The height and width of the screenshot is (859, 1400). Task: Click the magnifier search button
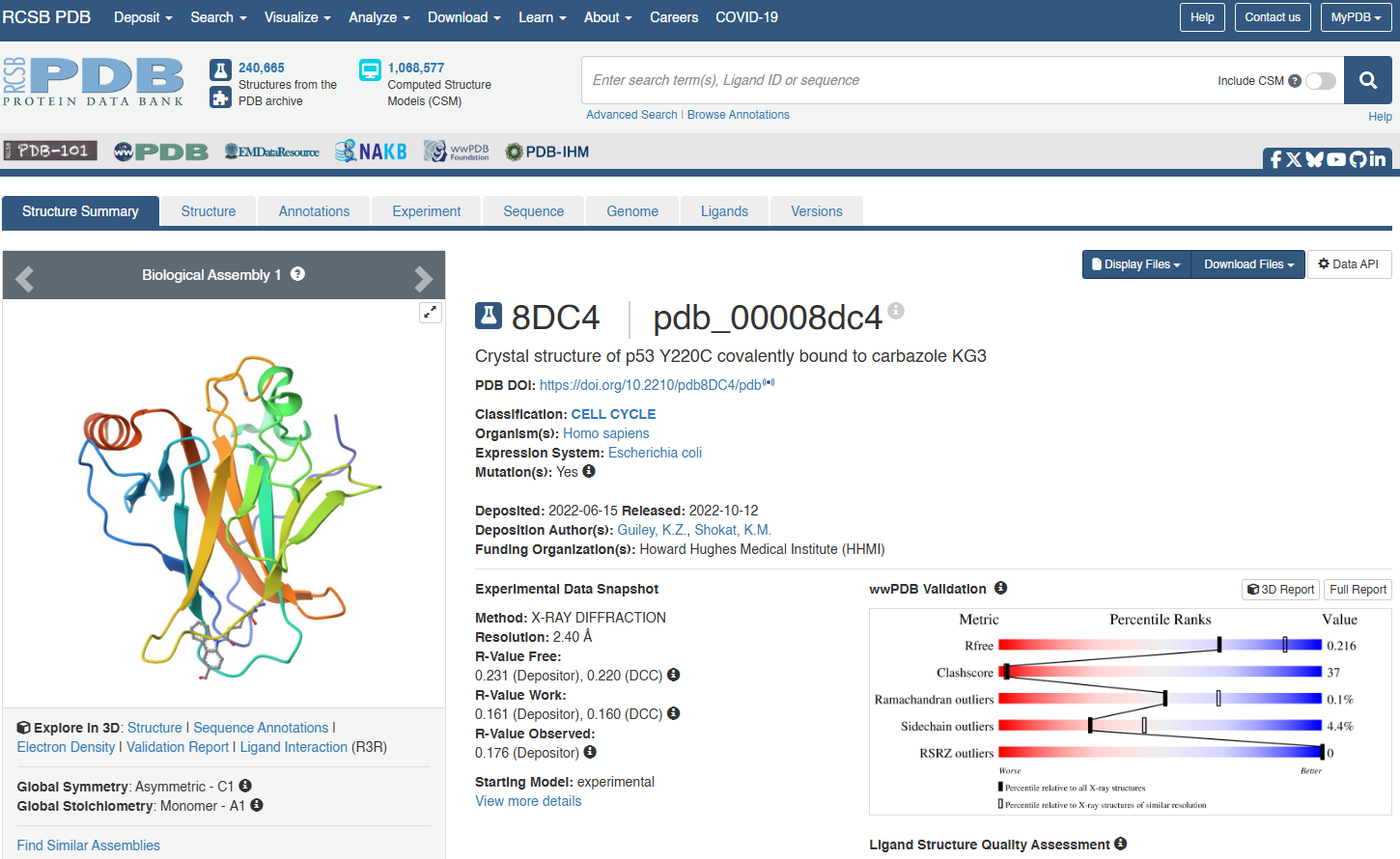(1367, 80)
